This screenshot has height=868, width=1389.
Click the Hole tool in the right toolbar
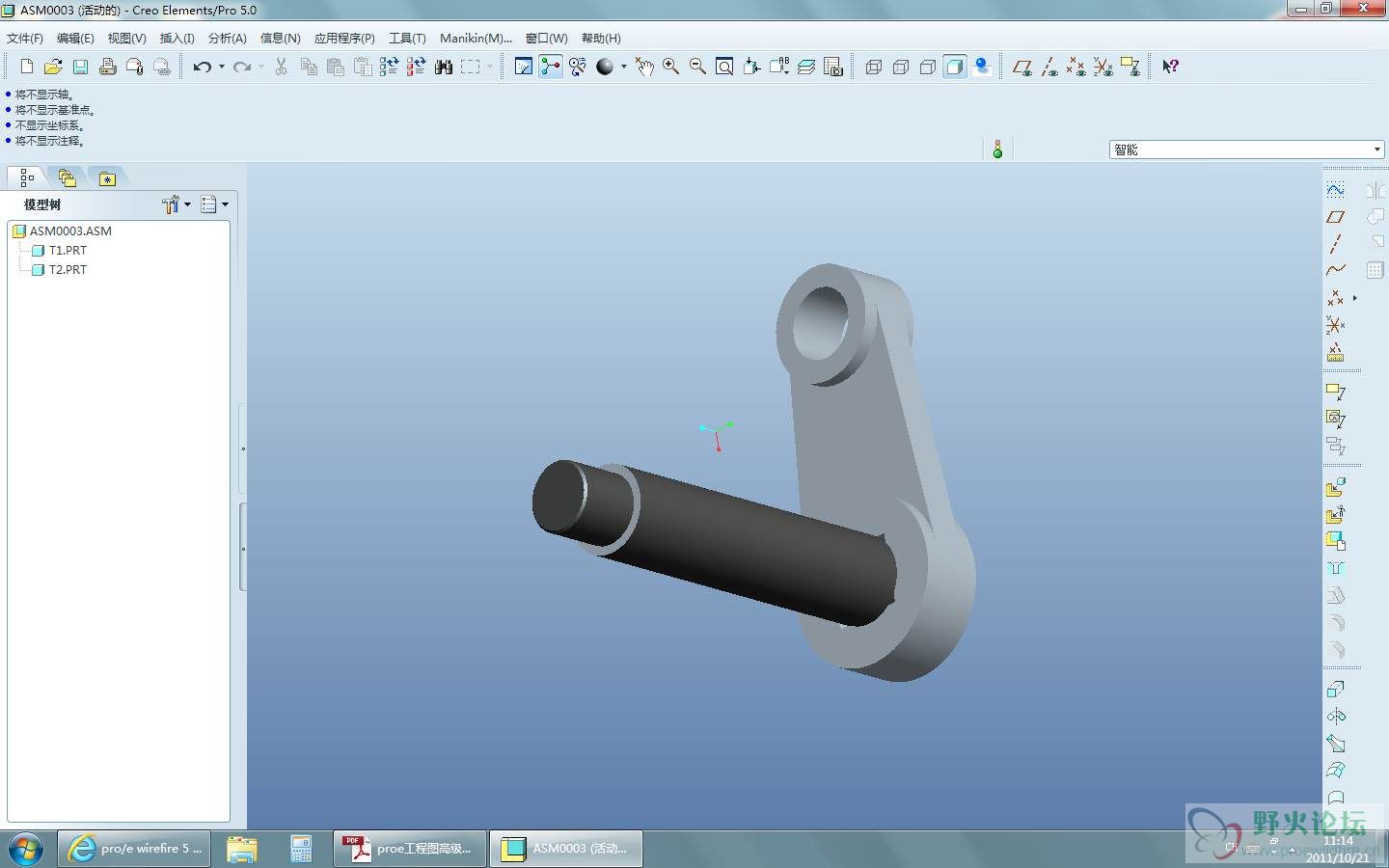tap(1335, 568)
